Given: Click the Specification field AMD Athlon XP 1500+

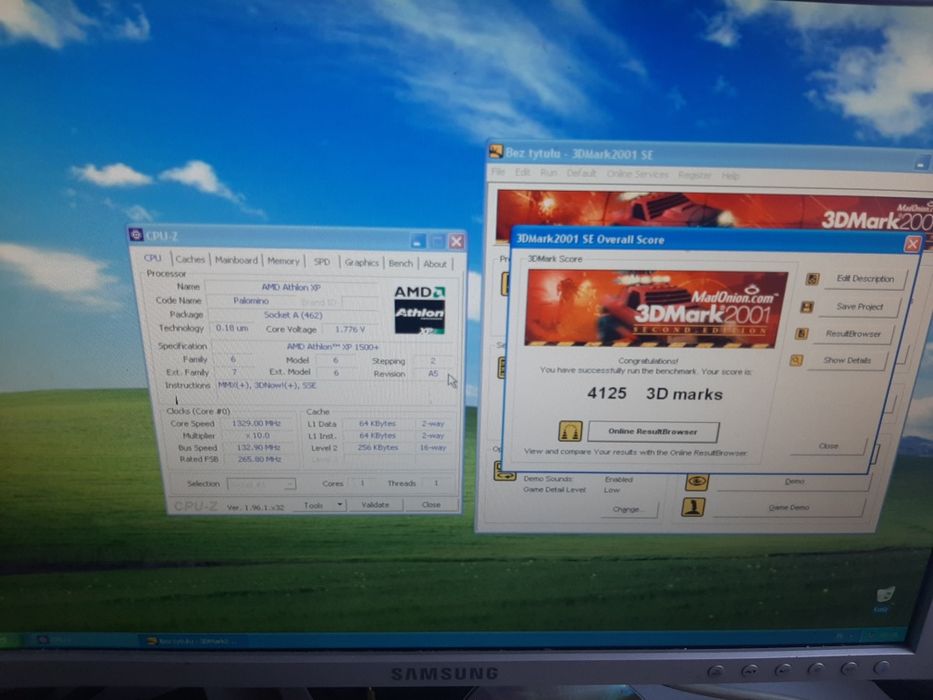Looking at the screenshot, I should (333, 346).
